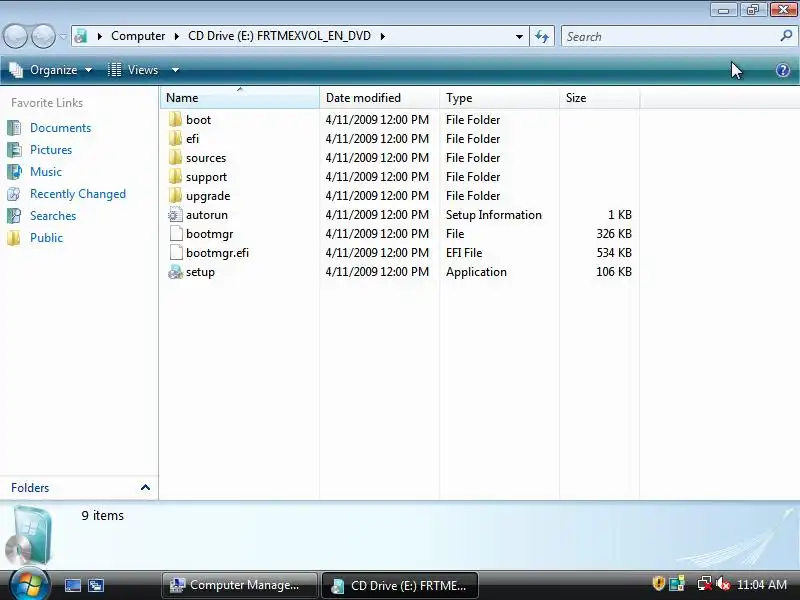Image resolution: width=800 pixels, height=600 pixels.
Task: Select the bootmgr file icon
Action: (x=175, y=234)
